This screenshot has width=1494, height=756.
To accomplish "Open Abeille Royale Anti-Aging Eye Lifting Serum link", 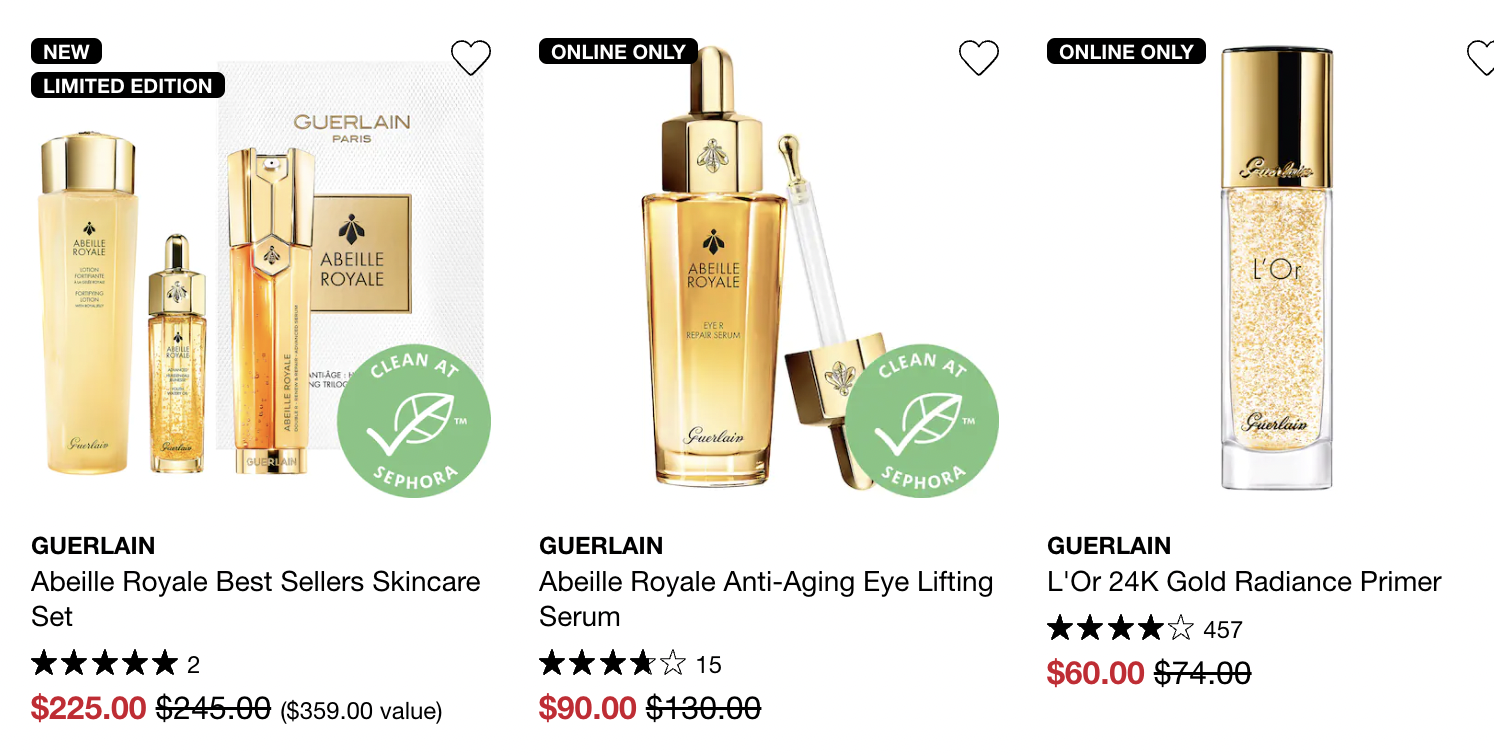I will coord(766,598).
